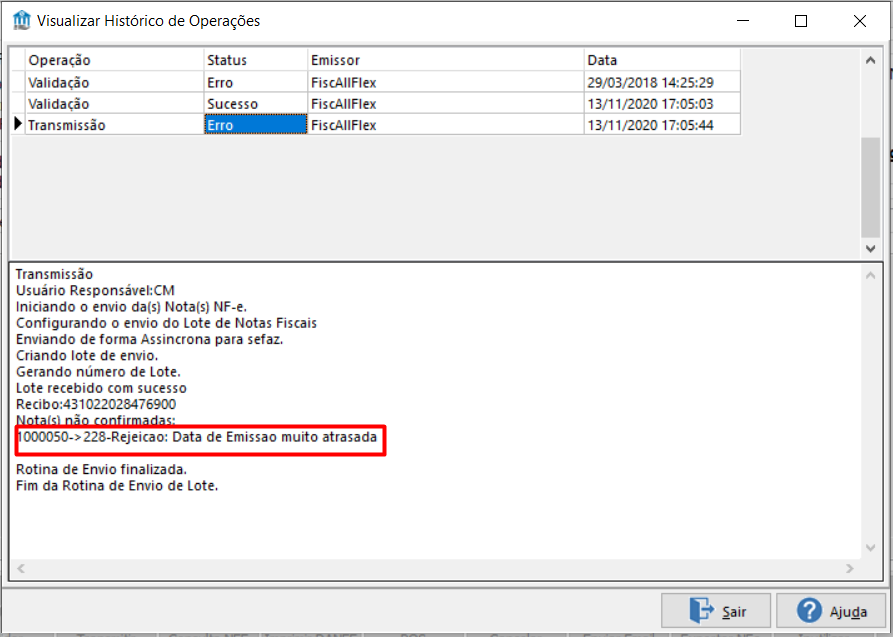The image size is (893, 637).
Task: Click the highlighted Erro status cell
Action: pos(256,125)
